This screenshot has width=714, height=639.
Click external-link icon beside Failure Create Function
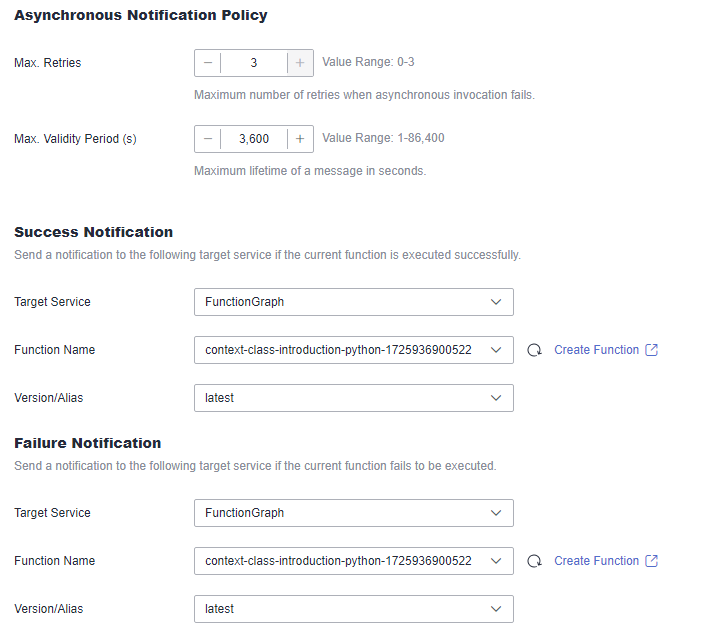(x=652, y=561)
